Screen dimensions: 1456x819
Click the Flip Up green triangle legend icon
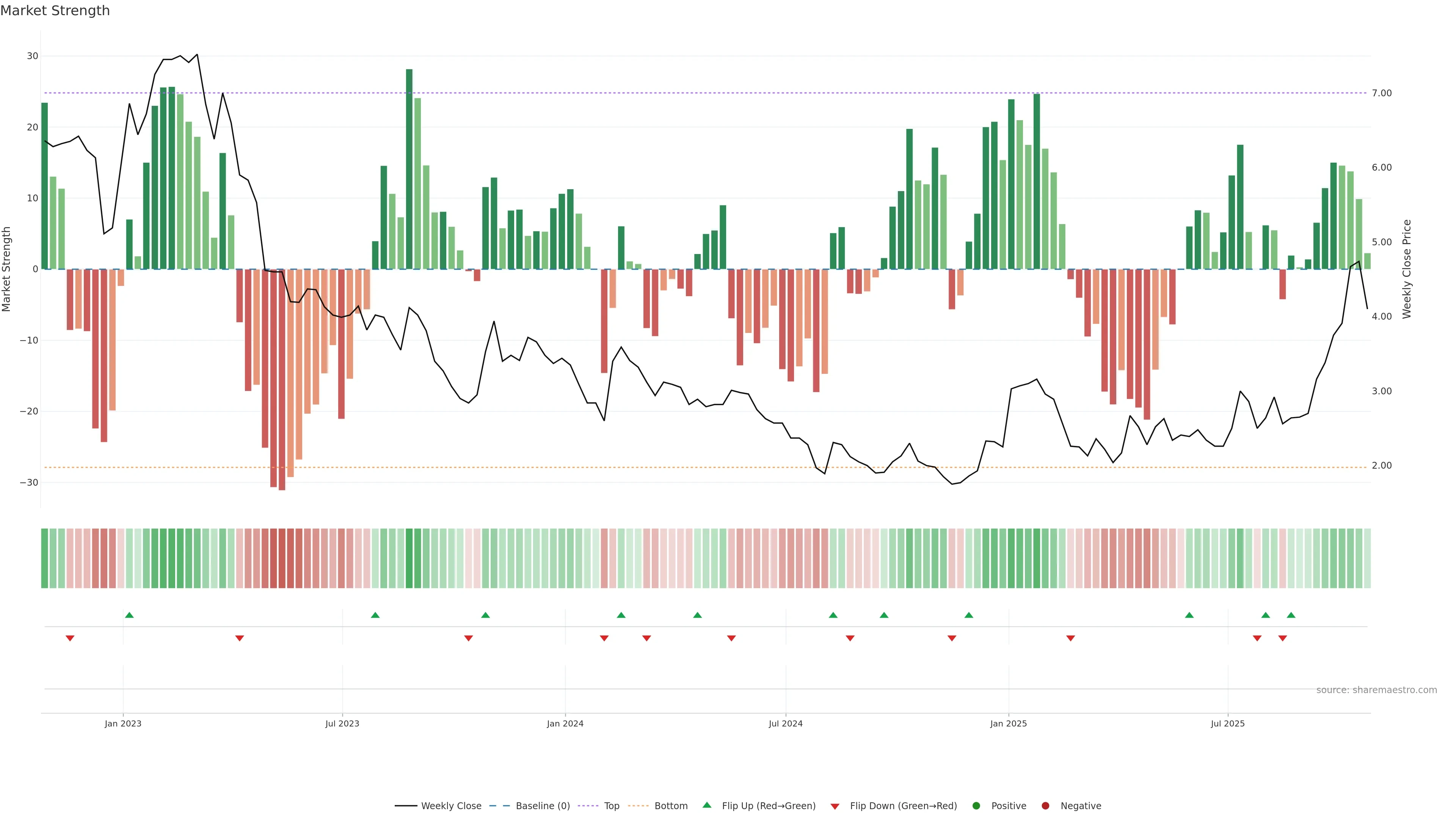coord(706,805)
